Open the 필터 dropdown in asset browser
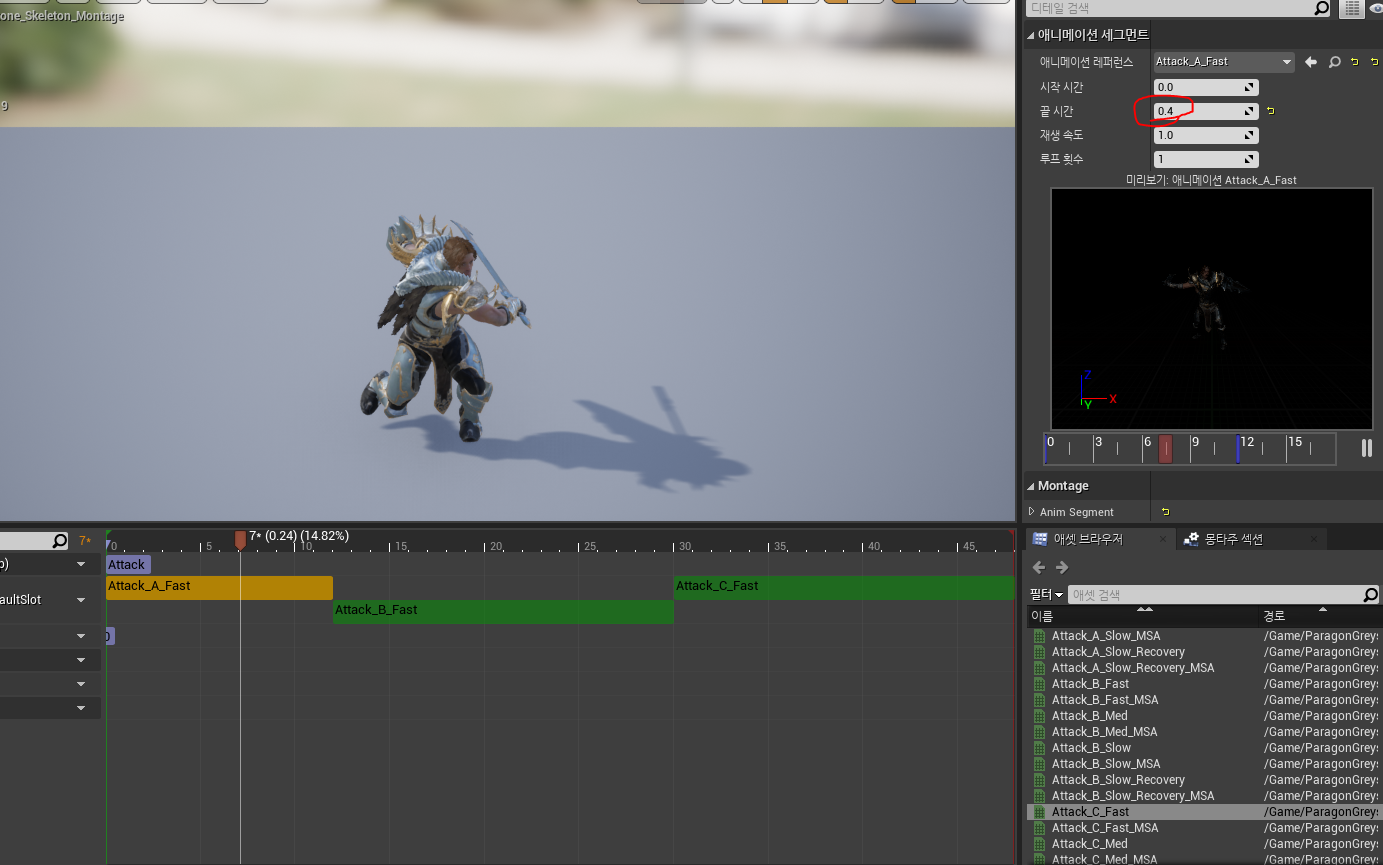The image size is (1383, 865). pyautogui.click(x=1046, y=595)
